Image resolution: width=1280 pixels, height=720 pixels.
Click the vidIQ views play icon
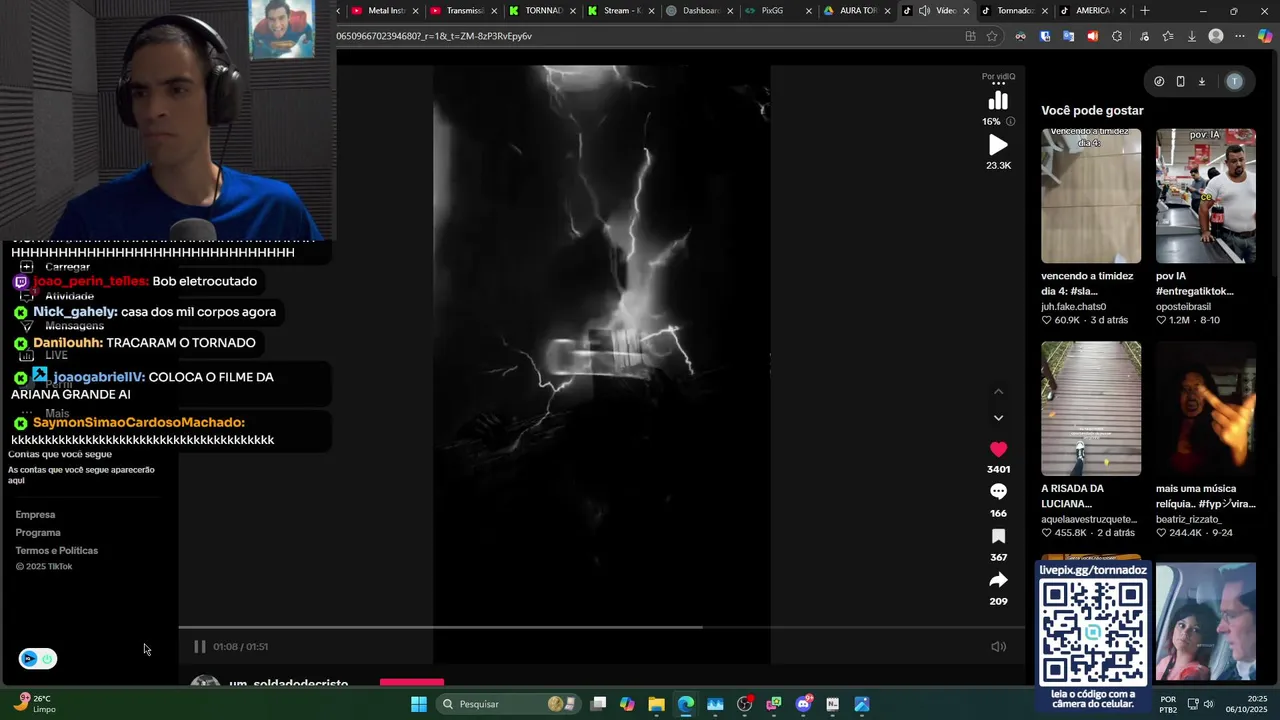[x=998, y=145]
